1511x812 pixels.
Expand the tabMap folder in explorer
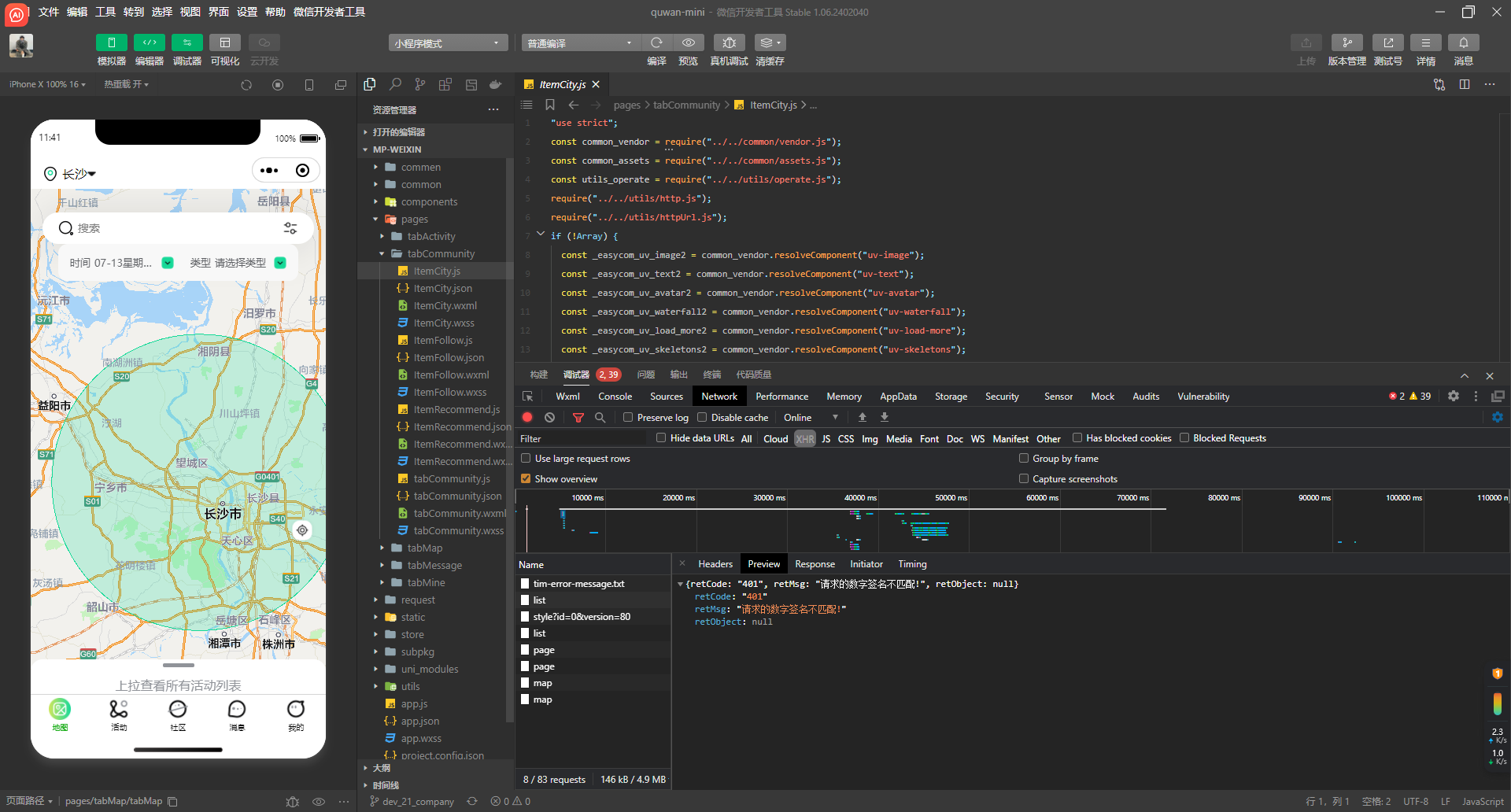point(424,548)
